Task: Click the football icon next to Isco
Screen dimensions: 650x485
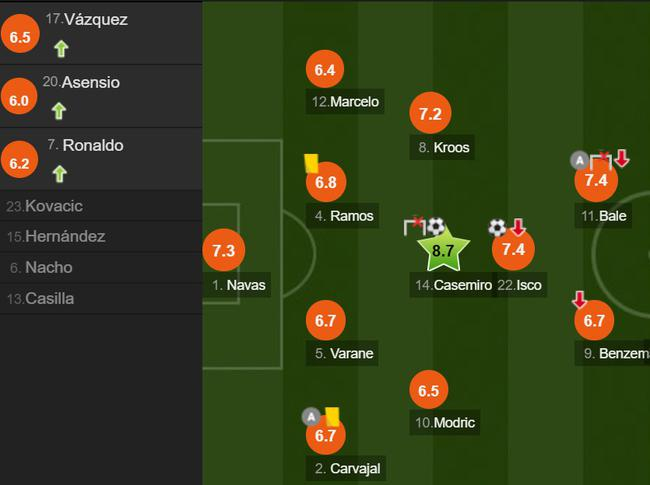Action: click(498, 228)
